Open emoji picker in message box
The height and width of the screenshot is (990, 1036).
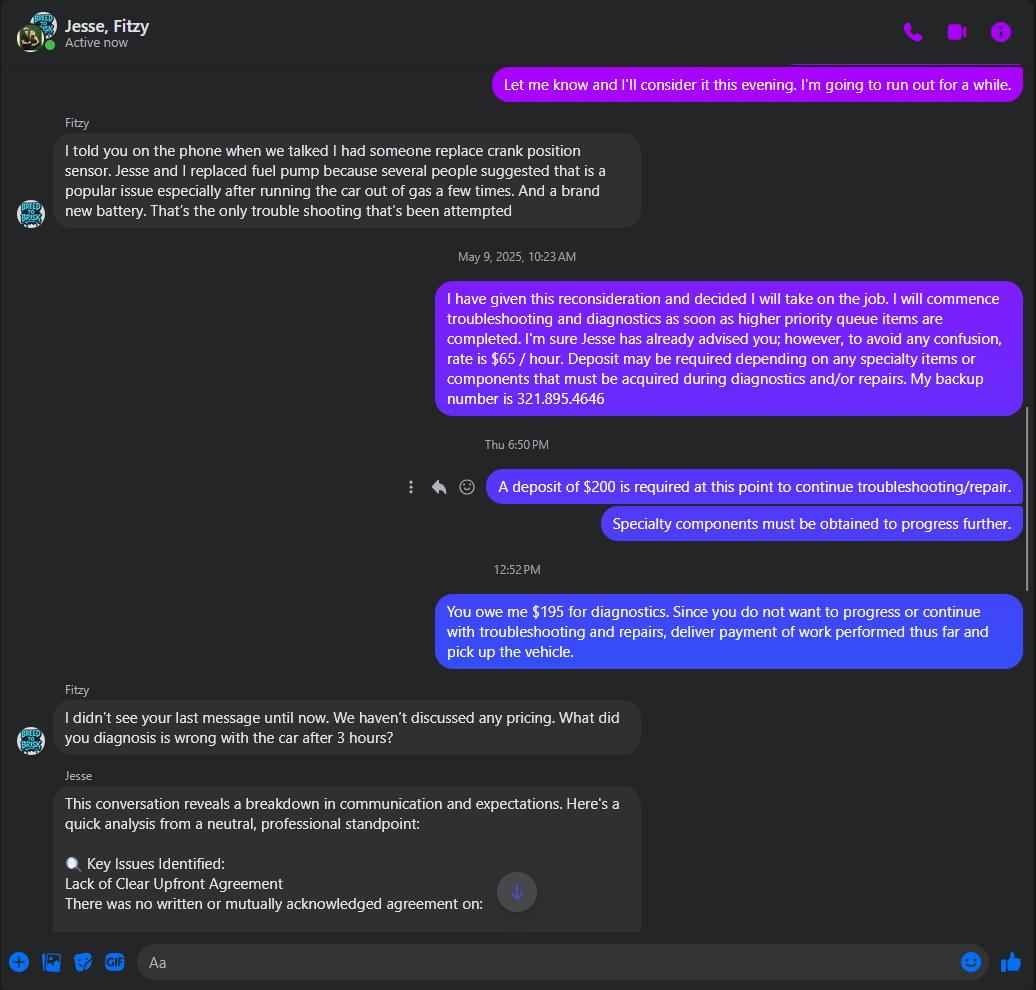[970, 962]
